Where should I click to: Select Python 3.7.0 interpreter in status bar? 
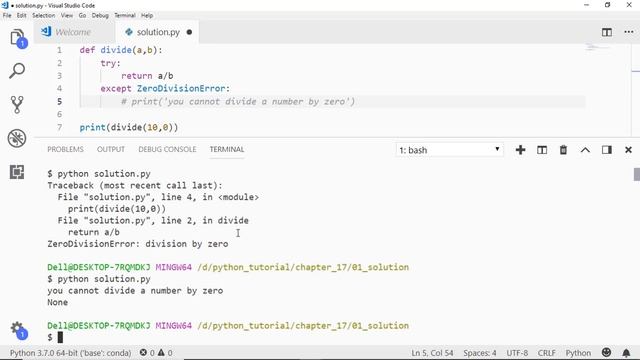click(70, 353)
